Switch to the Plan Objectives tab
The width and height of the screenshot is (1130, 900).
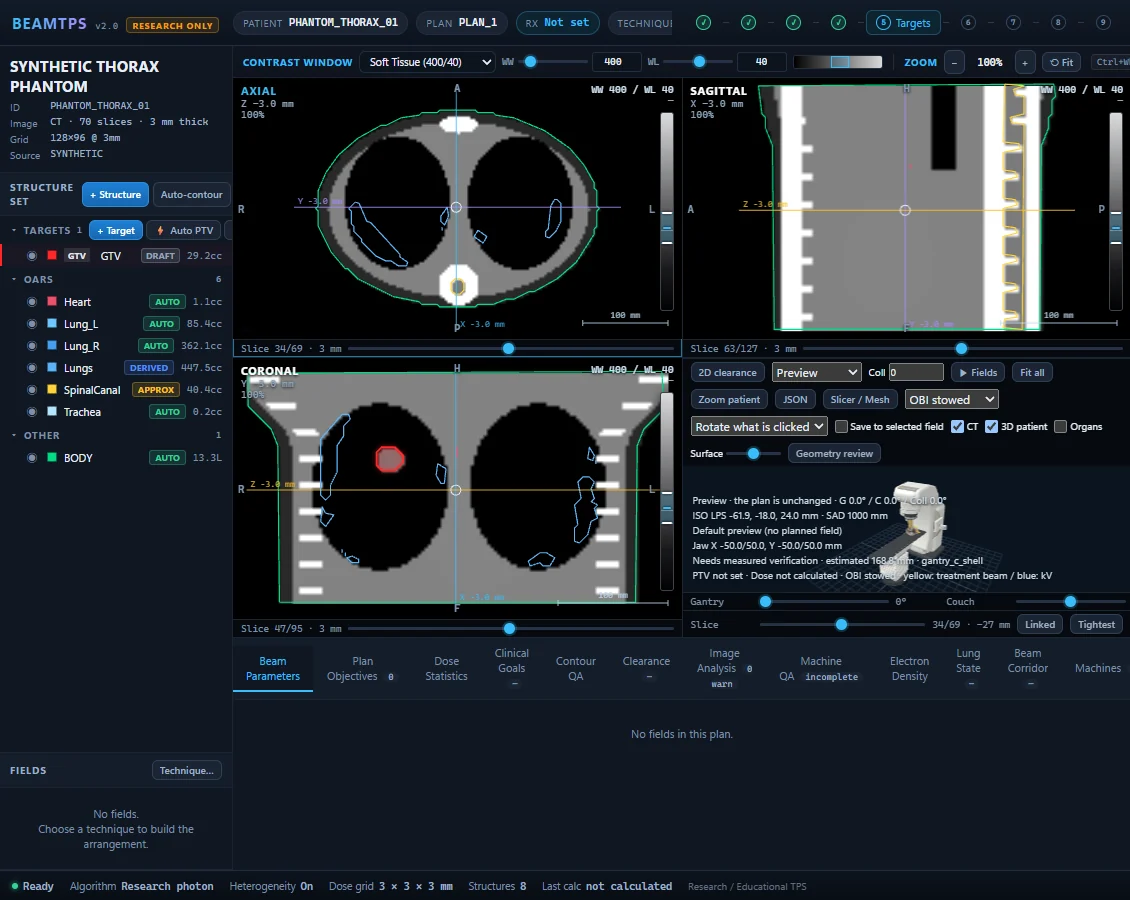click(361, 669)
